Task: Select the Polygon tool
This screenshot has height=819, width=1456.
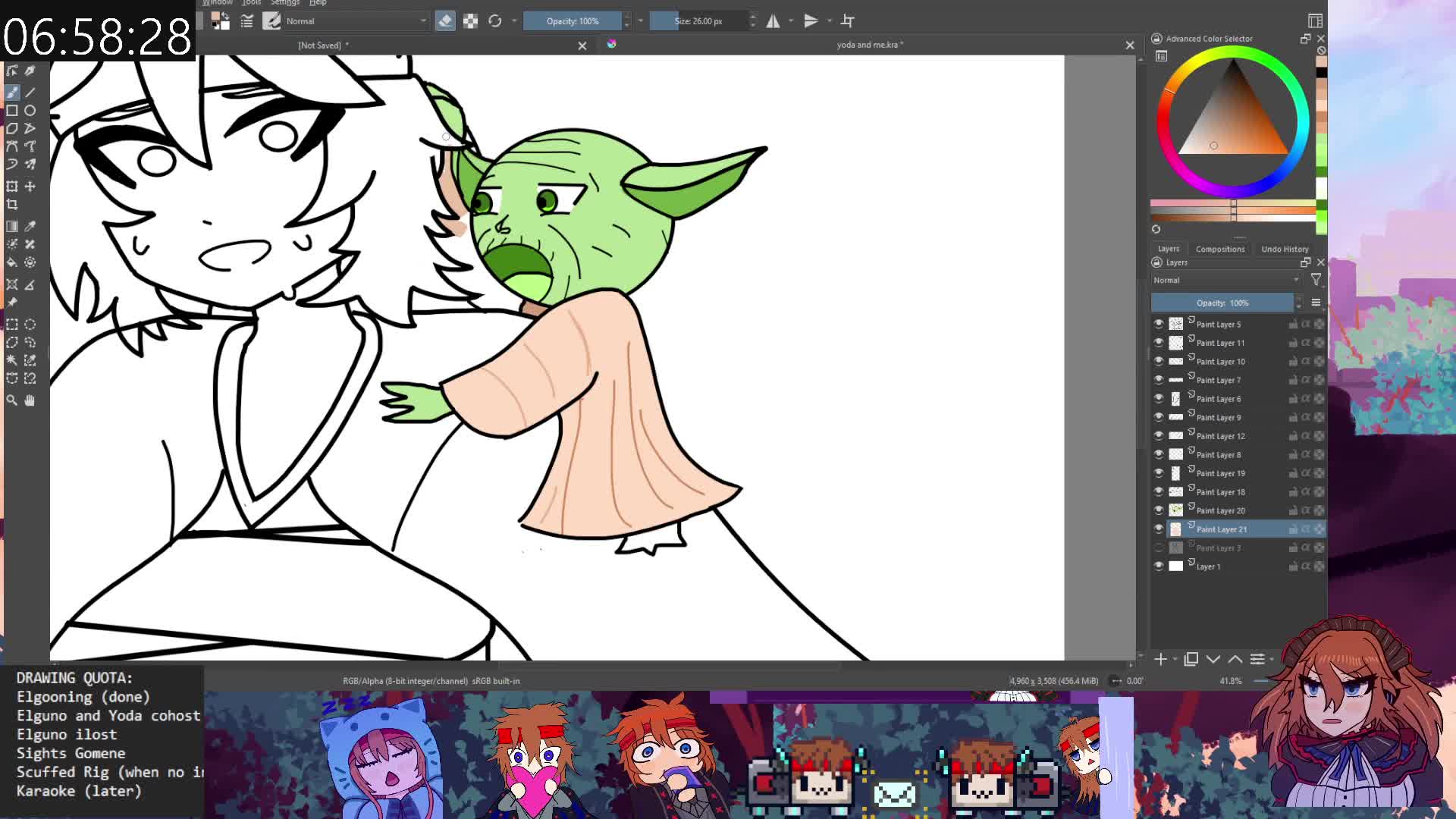Action: [12, 128]
